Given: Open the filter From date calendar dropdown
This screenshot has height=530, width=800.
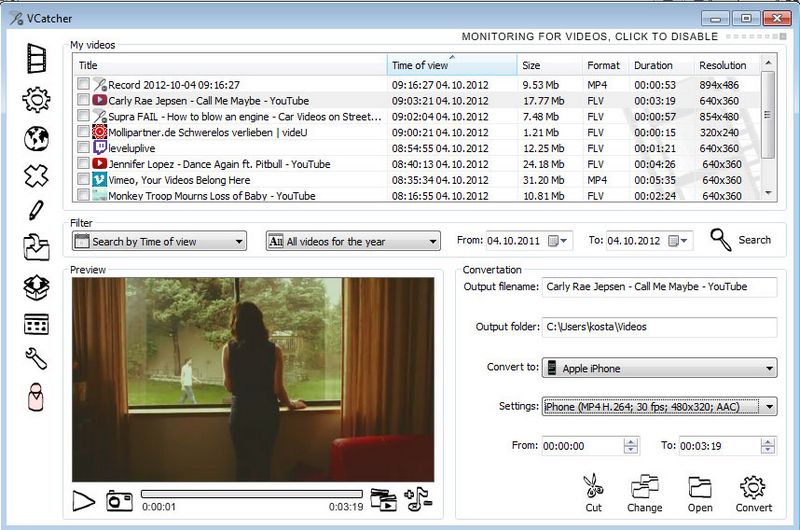Looking at the screenshot, I should point(558,241).
